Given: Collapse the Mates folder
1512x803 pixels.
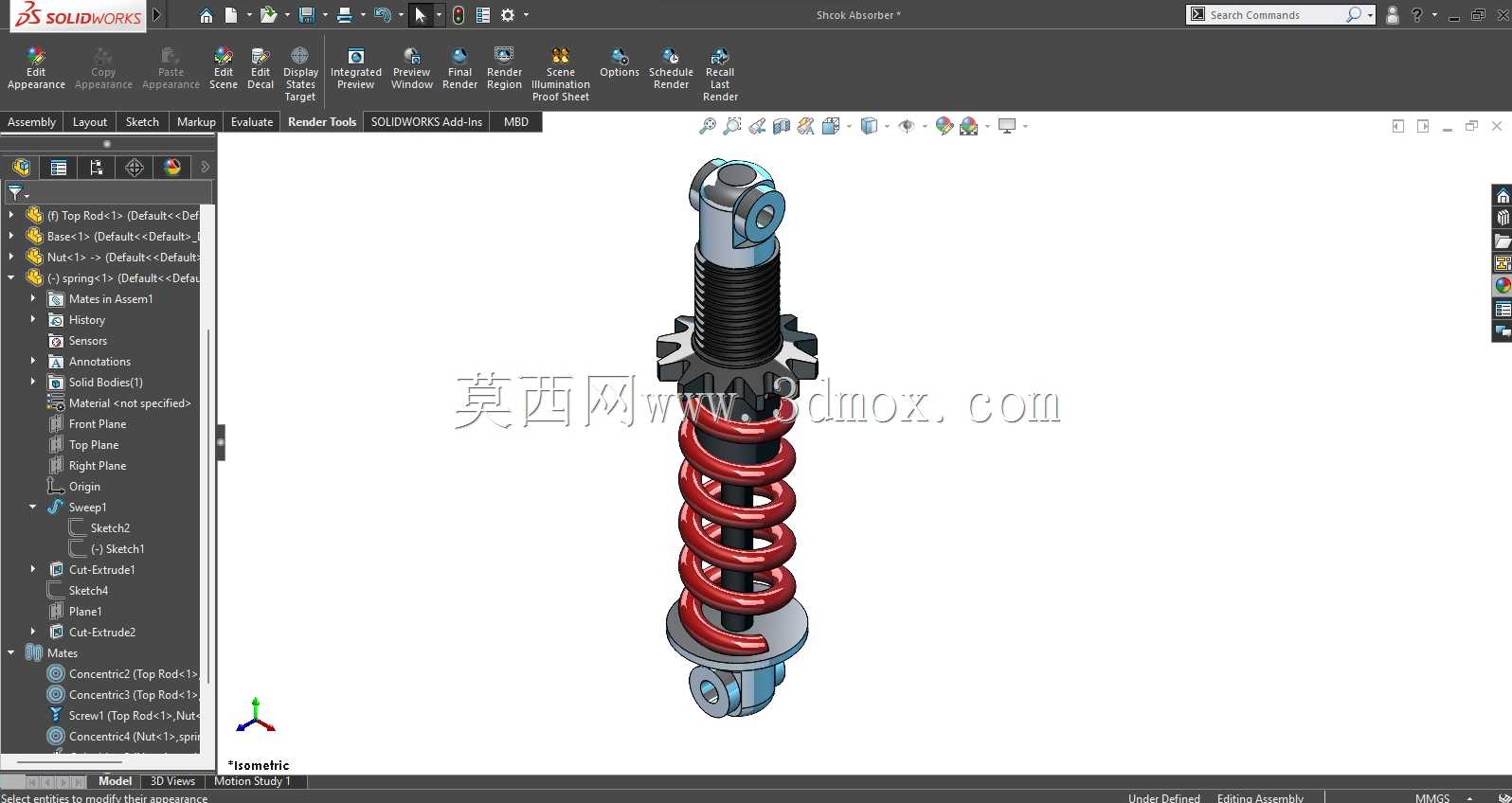Looking at the screenshot, I should point(11,652).
